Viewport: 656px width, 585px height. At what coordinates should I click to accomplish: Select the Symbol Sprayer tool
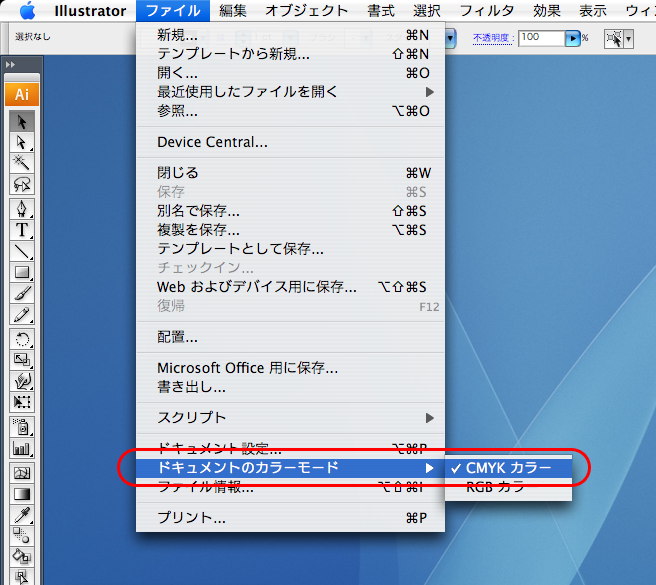22,427
